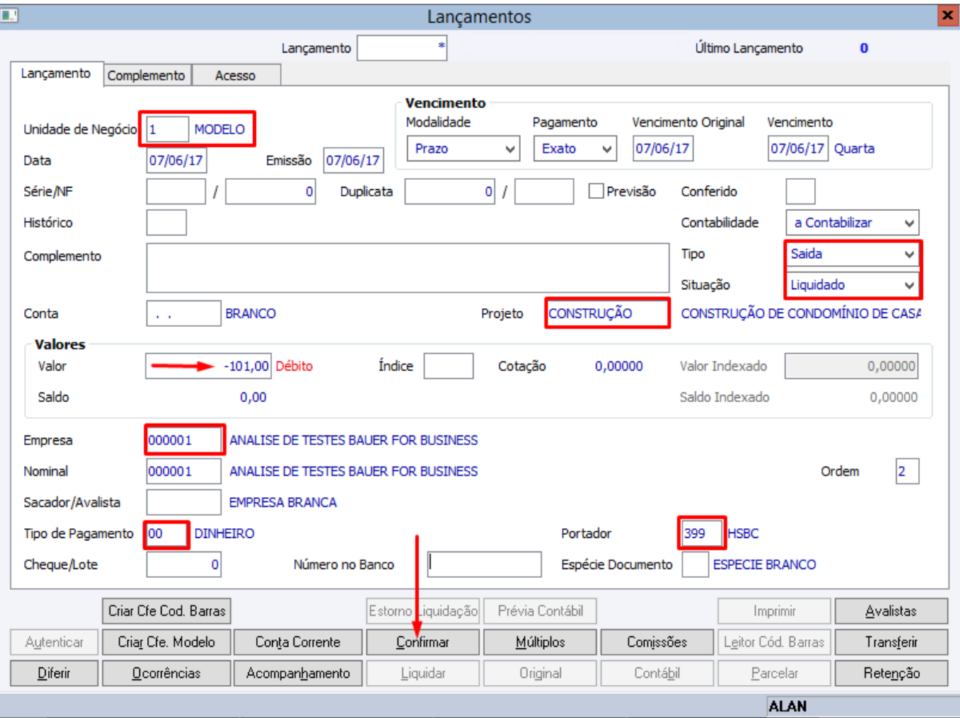Click the DINHEIRO payment type text

[x=224, y=534]
